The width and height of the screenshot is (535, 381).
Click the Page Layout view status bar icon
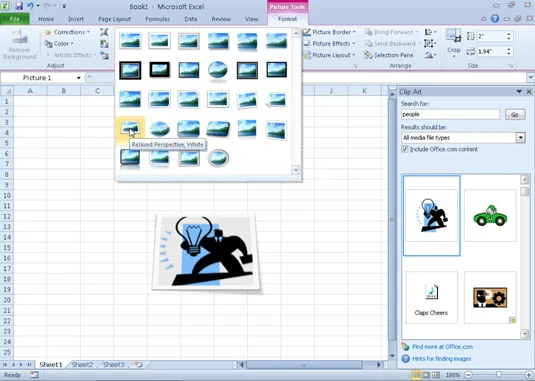click(x=426, y=375)
